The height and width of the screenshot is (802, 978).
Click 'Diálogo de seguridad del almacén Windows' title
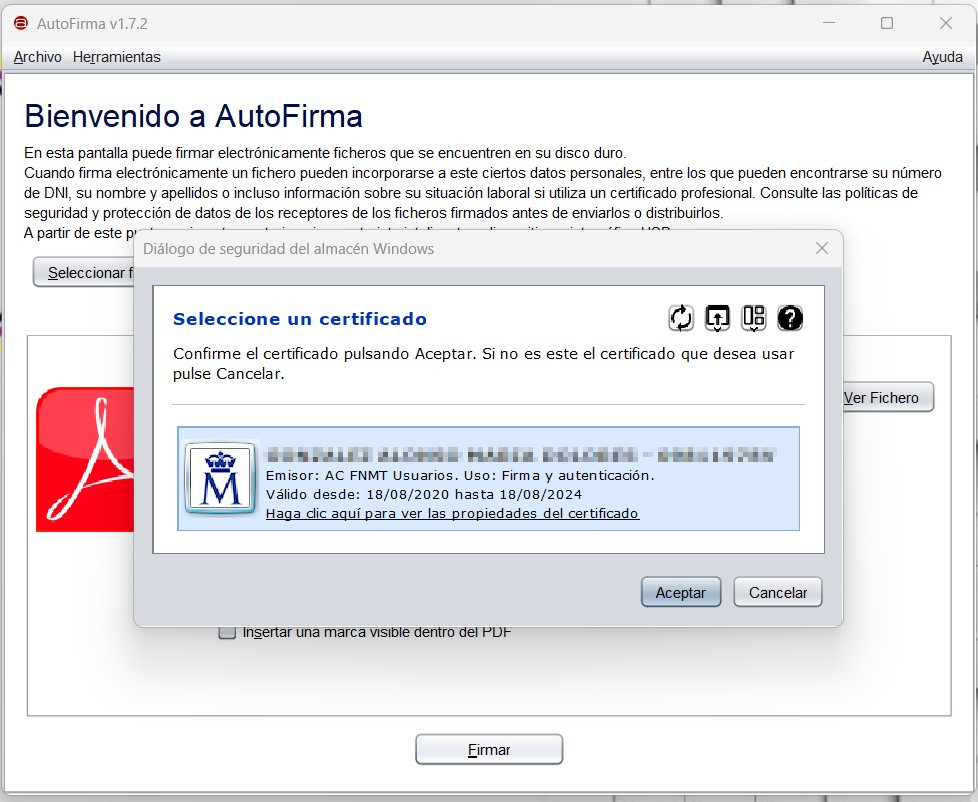tap(289, 249)
